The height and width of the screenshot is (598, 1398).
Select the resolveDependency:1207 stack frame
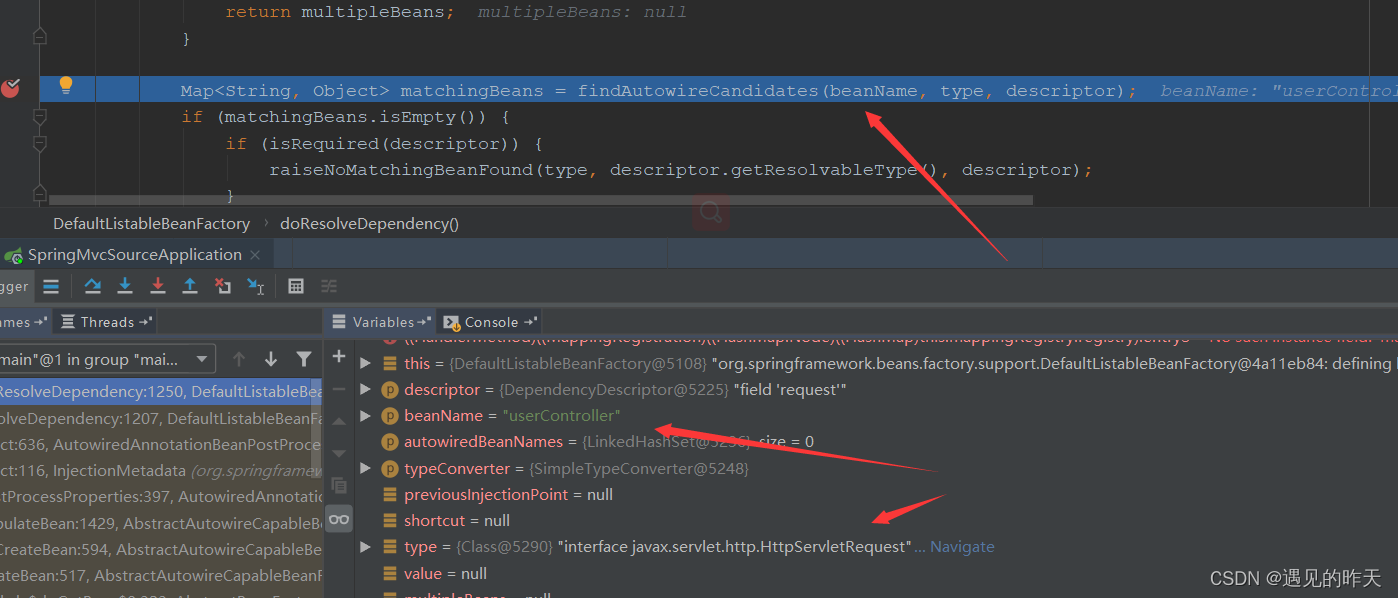[x=161, y=418]
